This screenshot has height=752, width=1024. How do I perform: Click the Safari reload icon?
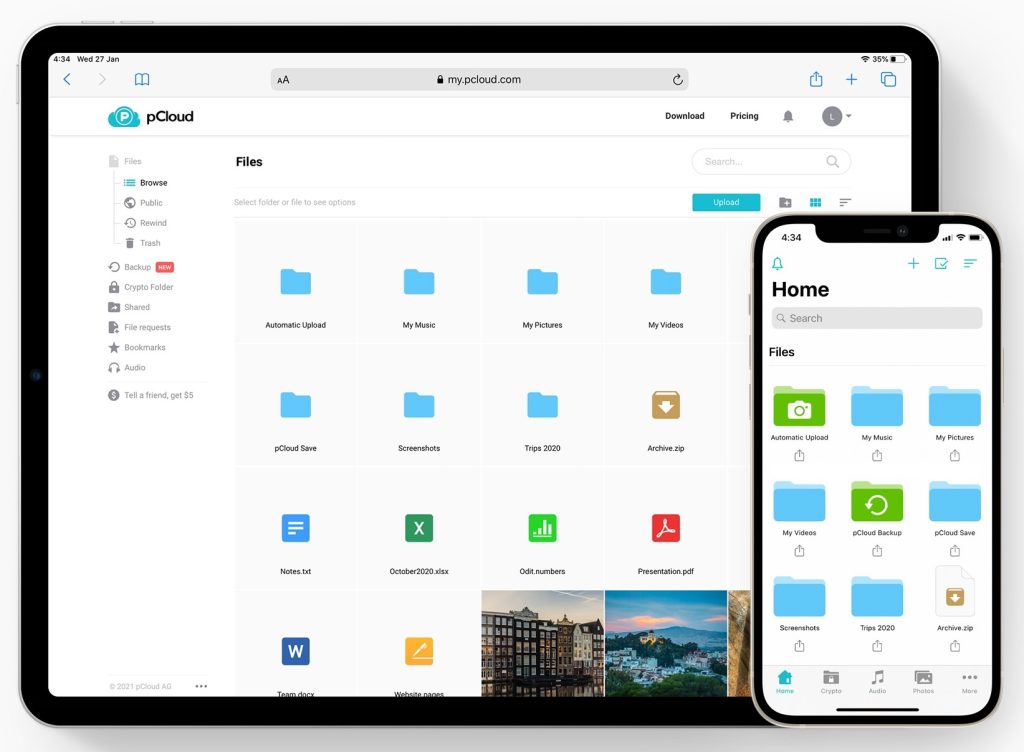[677, 80]
